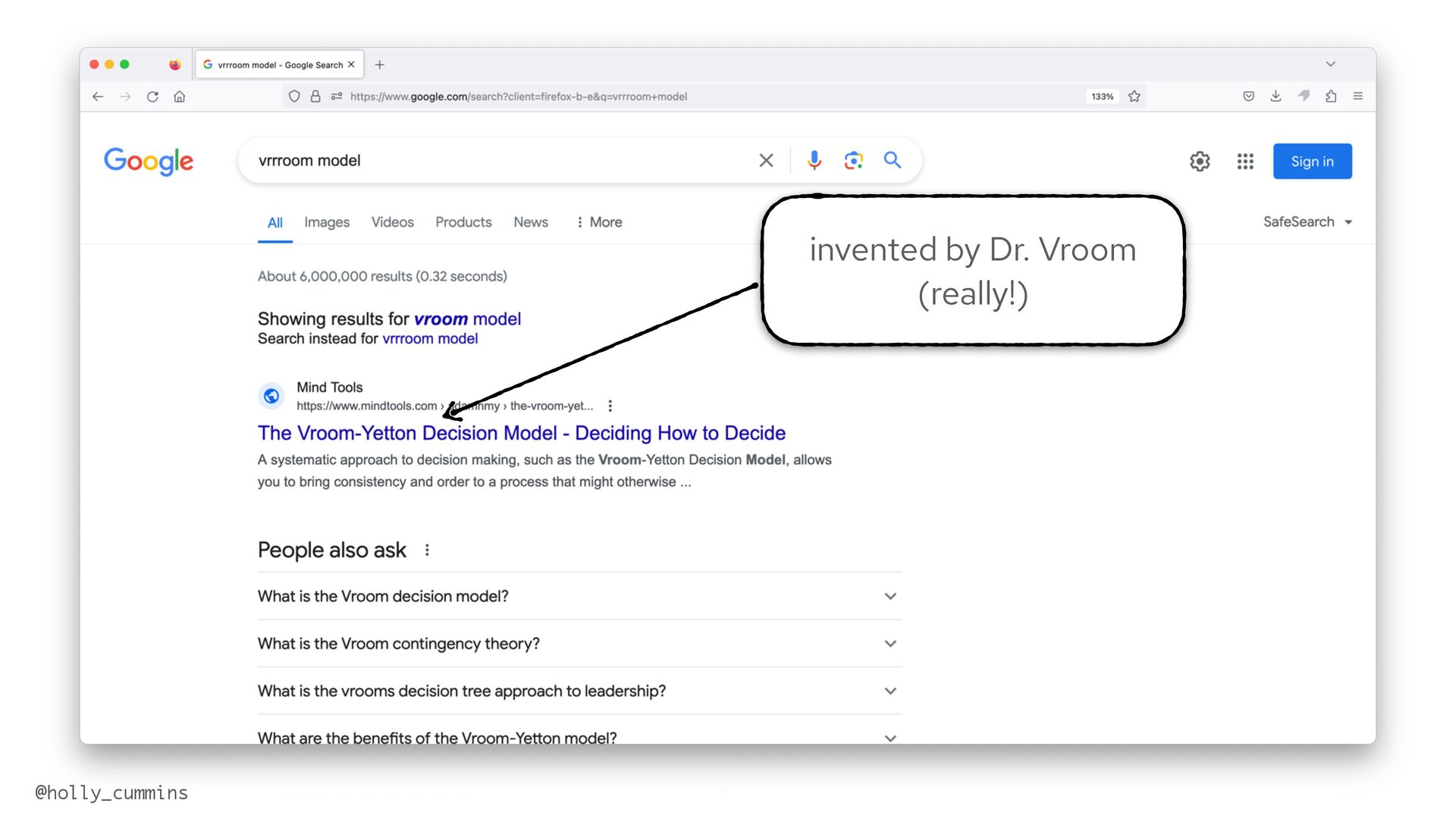This screenshot has height=819, width=1456.
Task: Open the Google apps grid
Action: tap(1244, 161)
